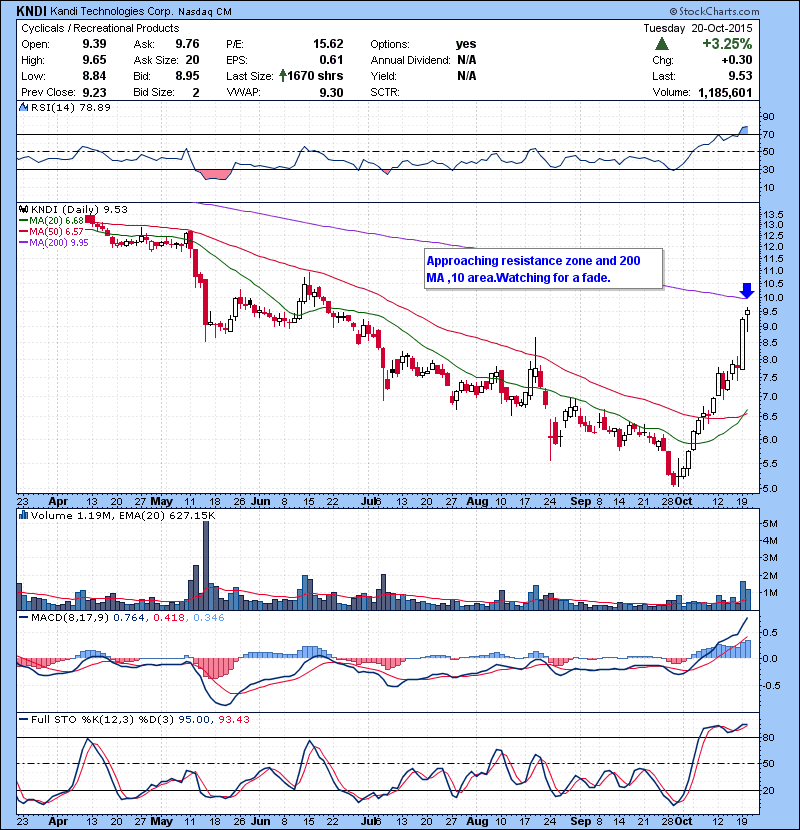The image size is (800, 830).
Task: Click the MA(50) 6.57 legend text
Action: [57, 232]
